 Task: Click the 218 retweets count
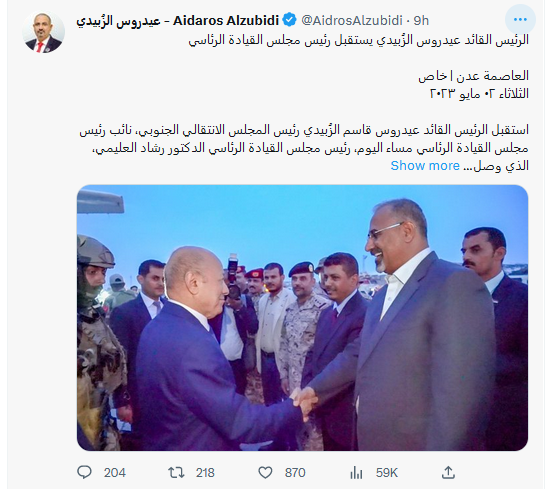pyautogui.click(x=205, y=473)
